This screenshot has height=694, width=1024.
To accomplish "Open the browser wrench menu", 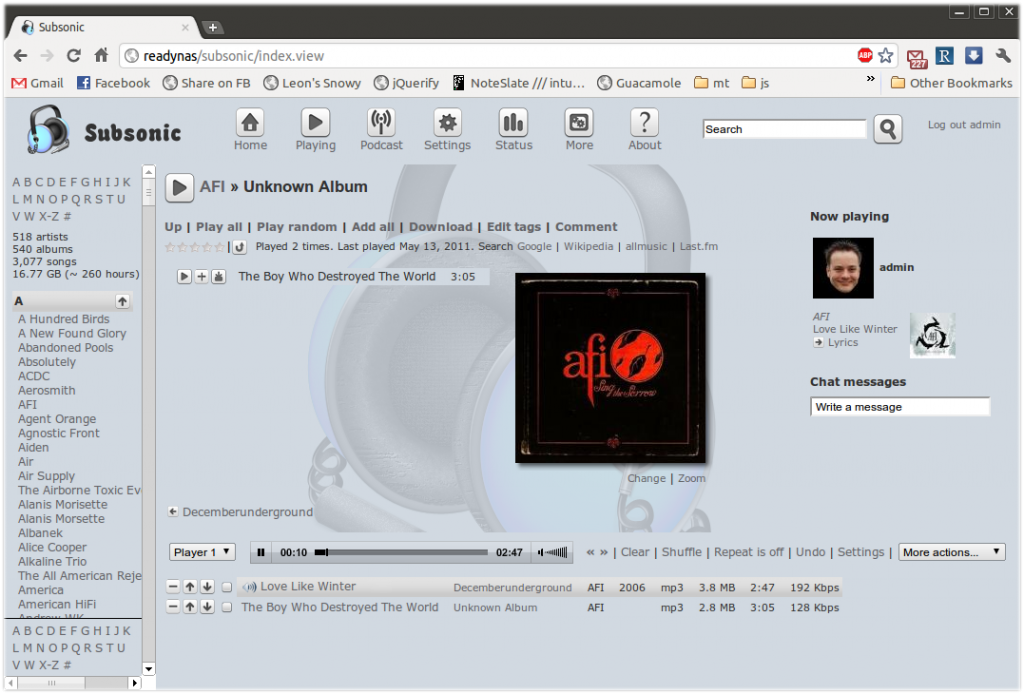I will point(1002,55).
